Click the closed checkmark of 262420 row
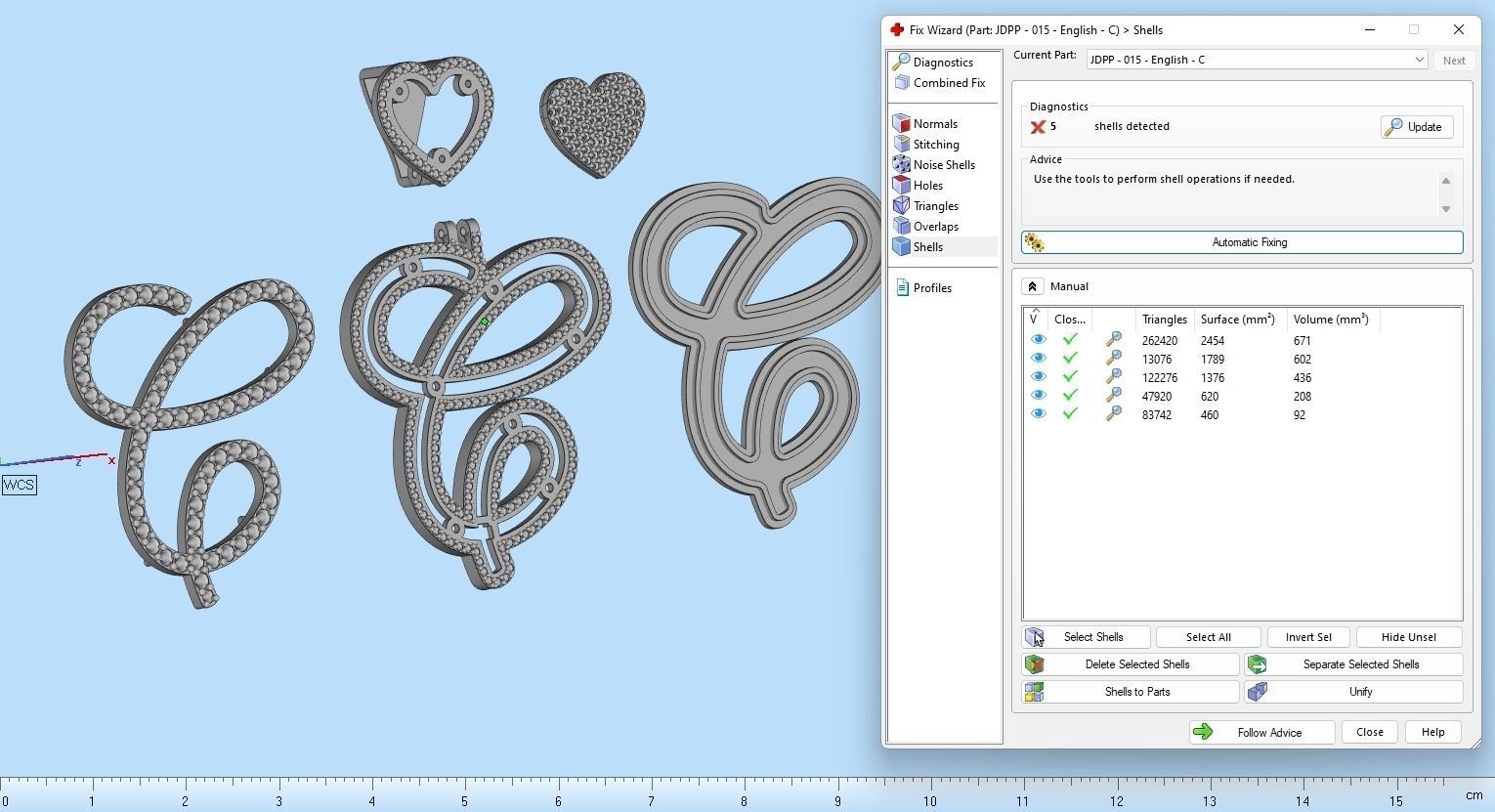Screen dimensions: 1495x812 1070,340
